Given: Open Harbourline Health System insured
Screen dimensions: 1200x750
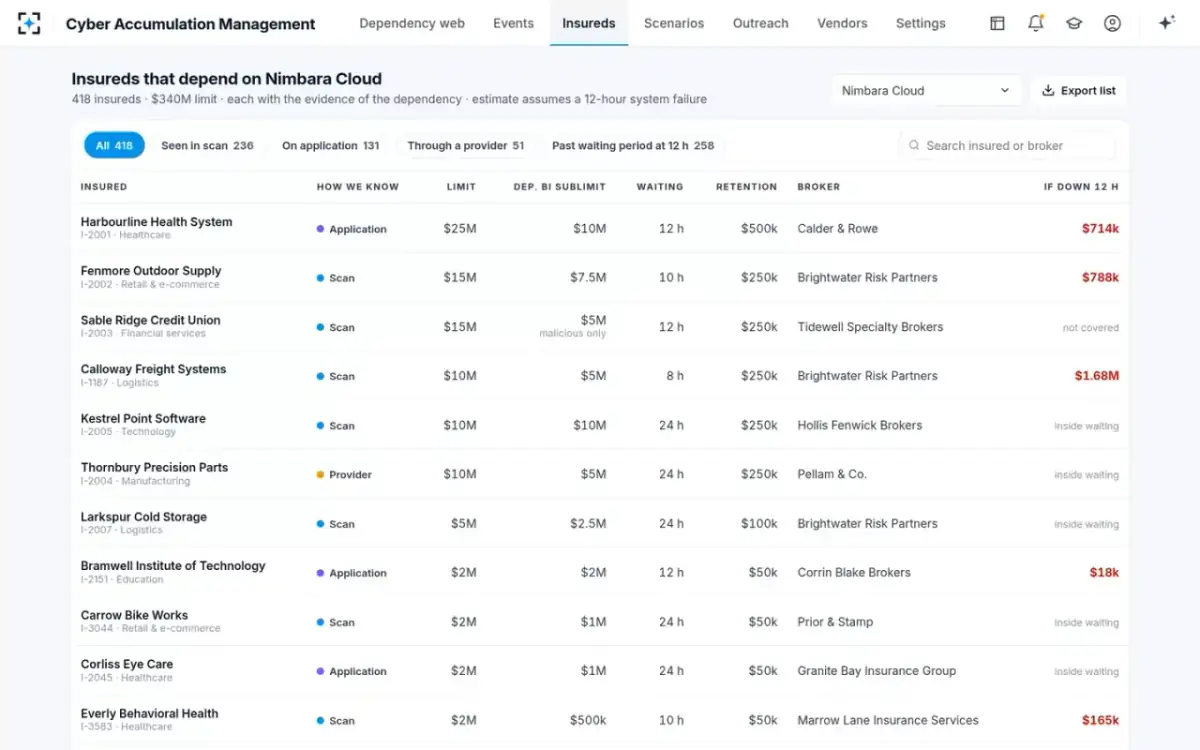Looking at the screenshot, I should pos(156,222).
